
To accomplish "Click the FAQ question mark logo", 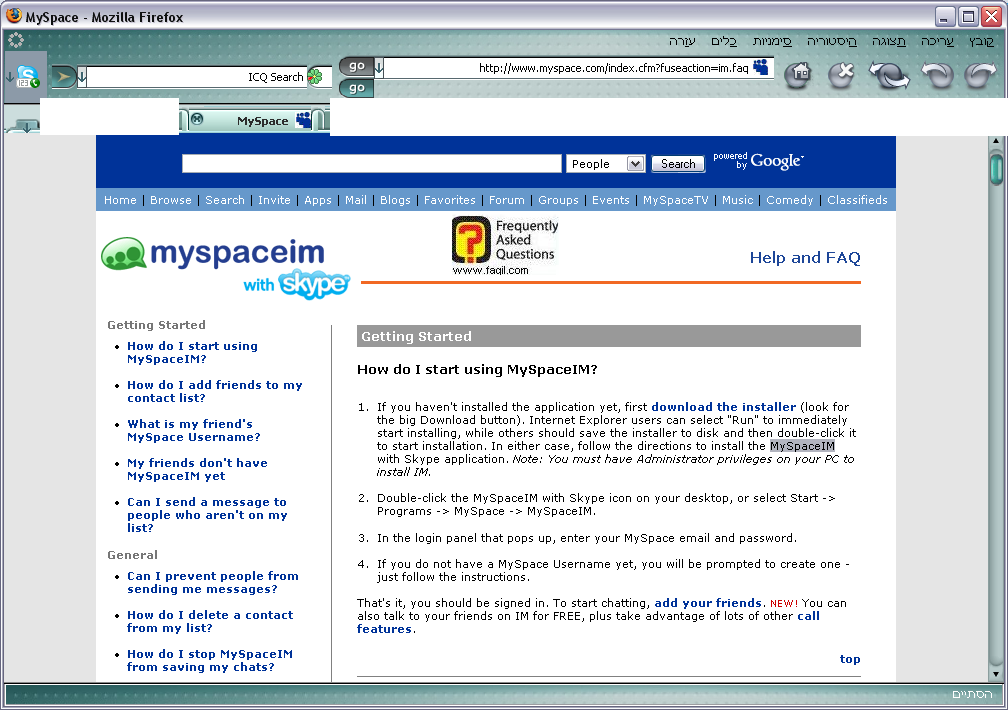I will (x=470, y=240).
